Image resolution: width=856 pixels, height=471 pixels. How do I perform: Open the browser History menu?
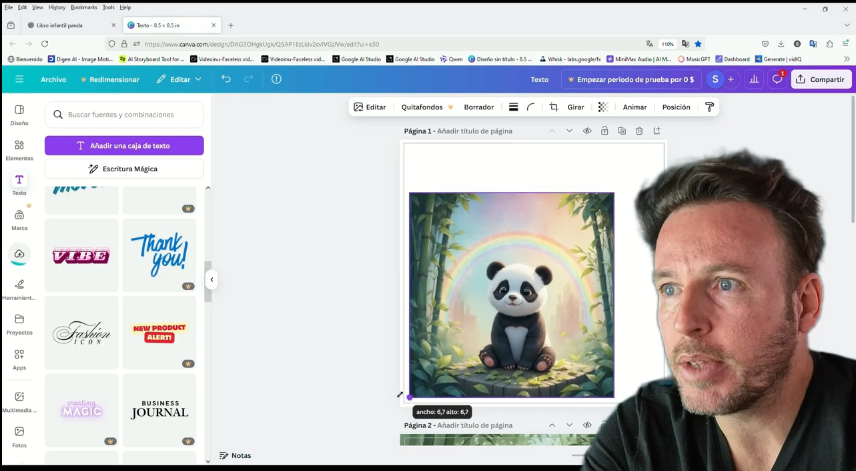tap(57, 7)
